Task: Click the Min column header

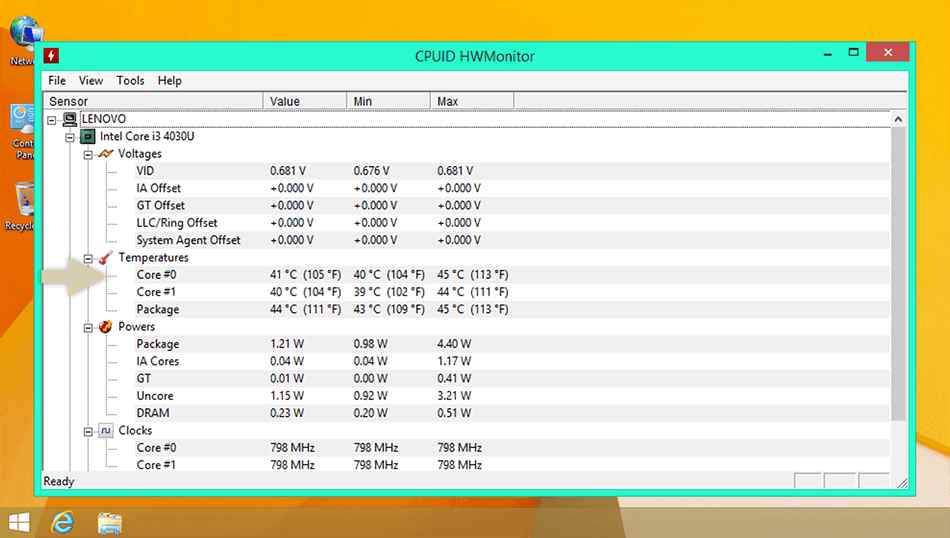Action: click(x=389, y=101)
